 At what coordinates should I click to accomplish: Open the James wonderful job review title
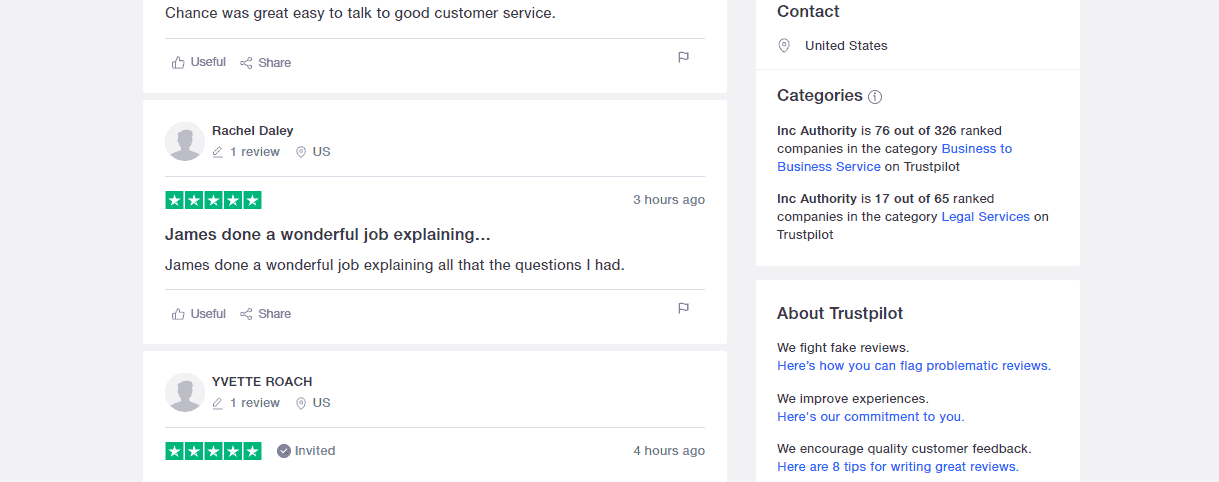pyautogui.click(x=328, y=234)
